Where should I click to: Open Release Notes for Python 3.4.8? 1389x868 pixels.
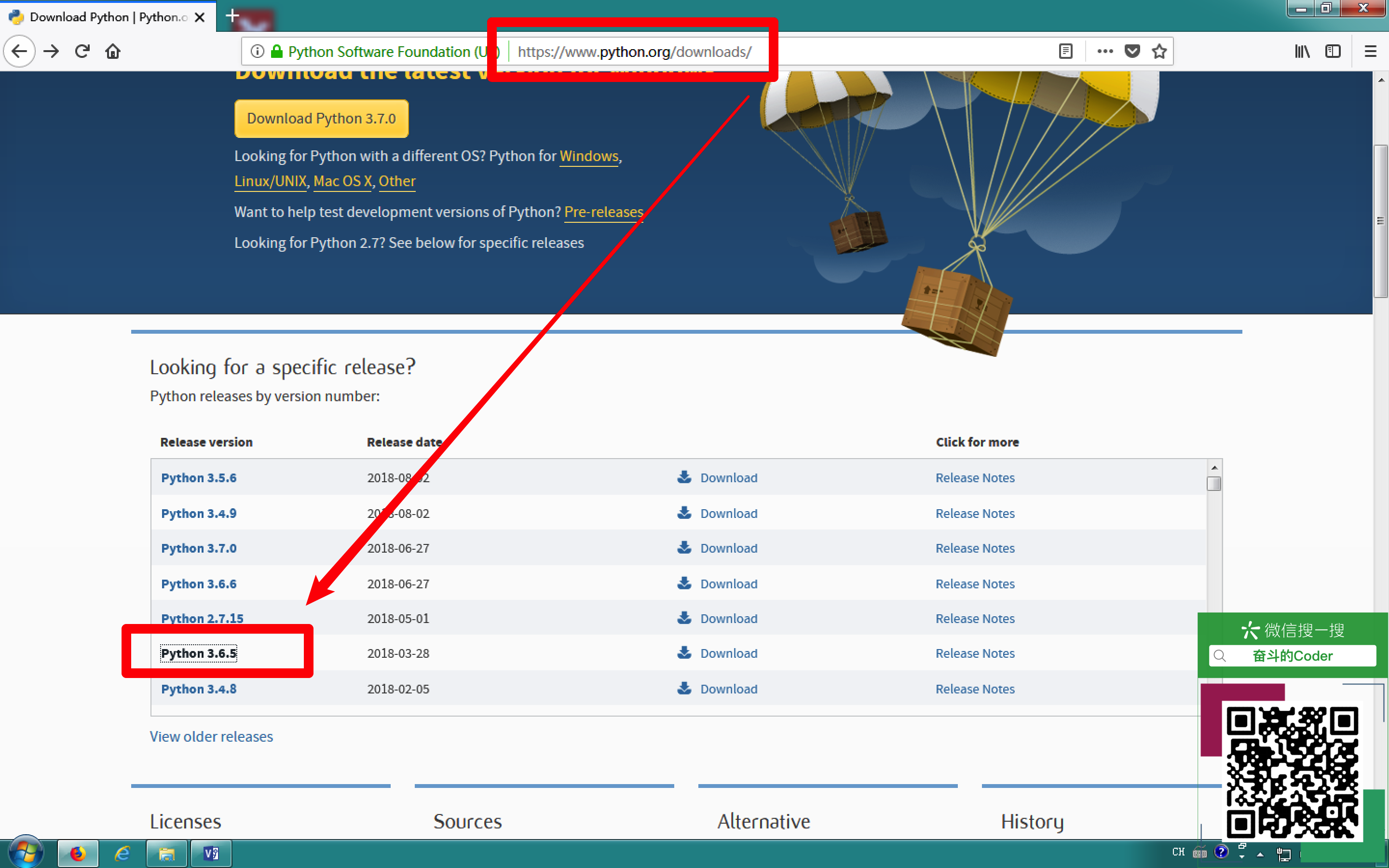pyautogui.click(x=975, y=689)
